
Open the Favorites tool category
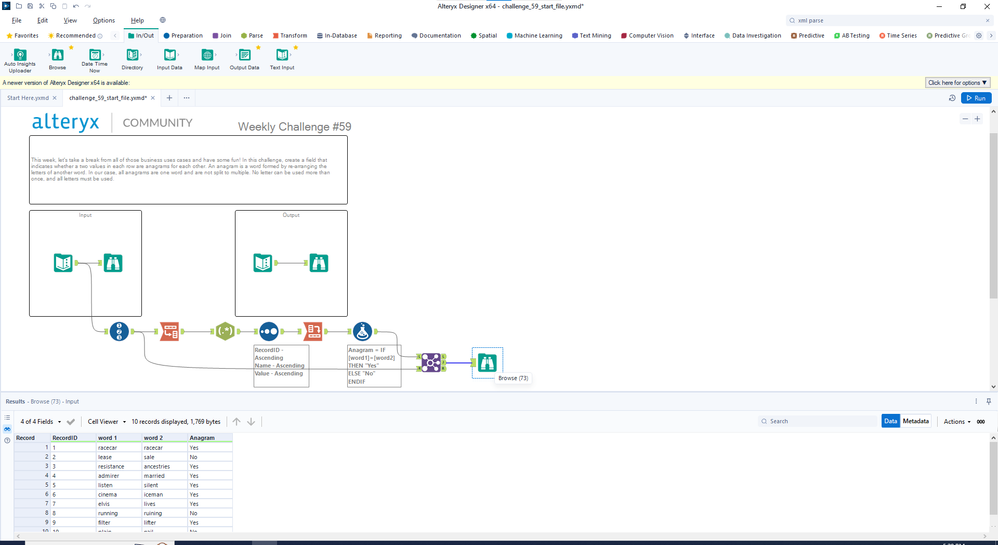(x=22, y=36)
